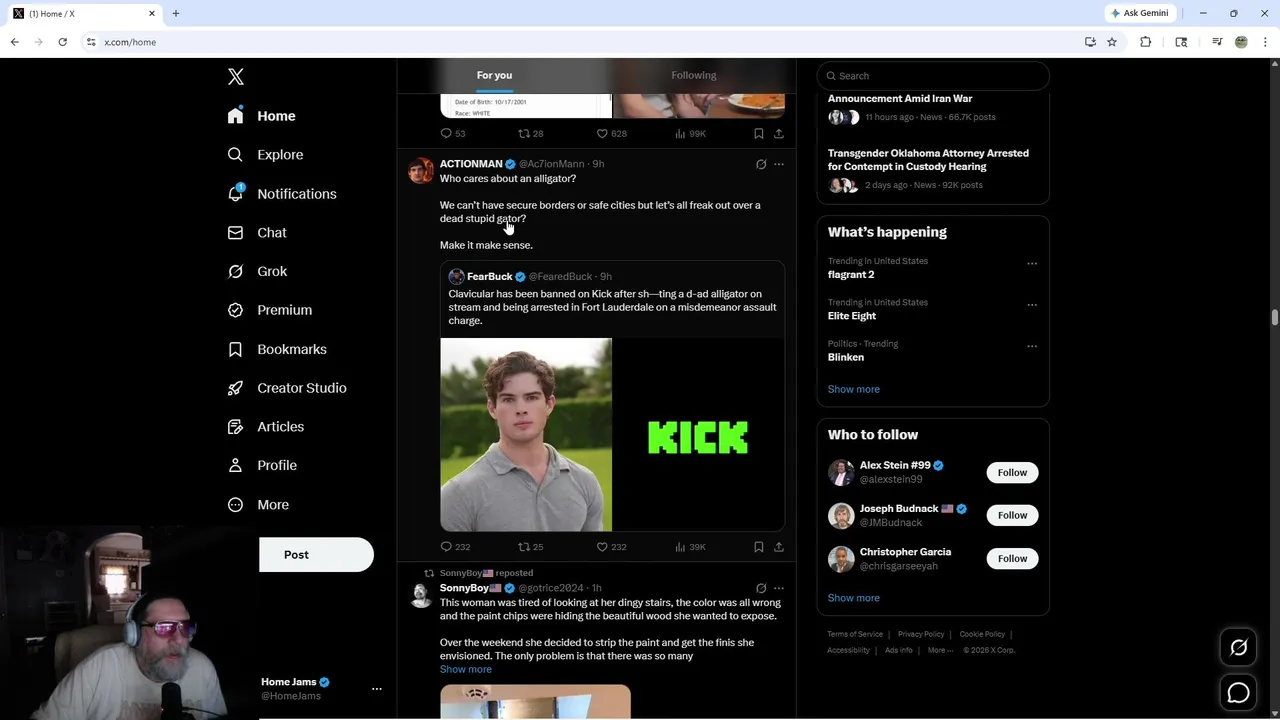Repost the ACTIONMAN post showing 25 reposts
Viewport: 1280px width, 720px height.
coord(530,547)
